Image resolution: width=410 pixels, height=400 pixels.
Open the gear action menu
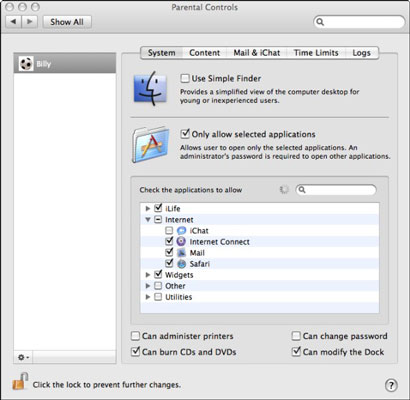[x=23, y=357]
